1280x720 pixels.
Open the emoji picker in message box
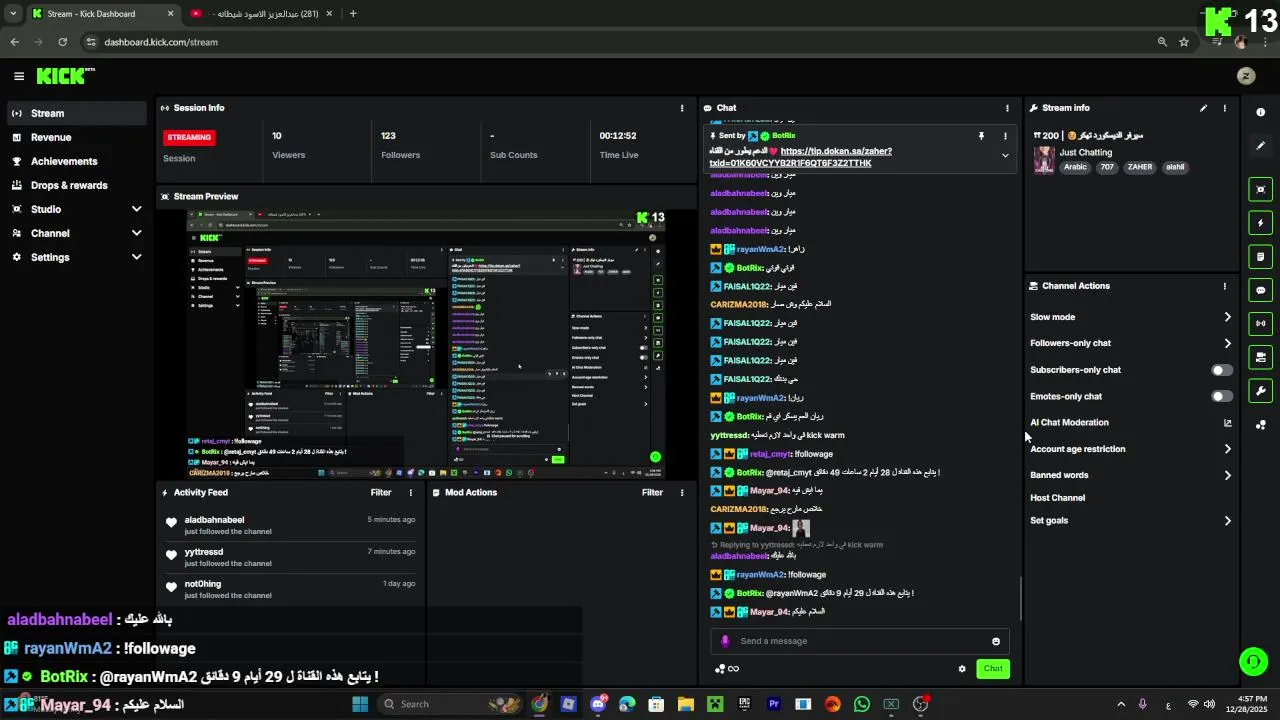996,641
